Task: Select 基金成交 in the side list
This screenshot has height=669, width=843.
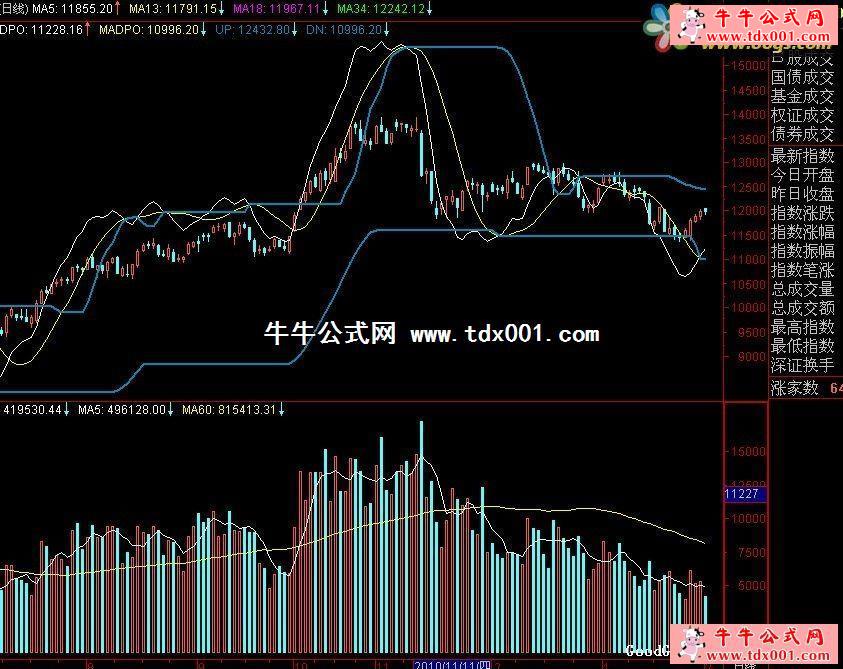Action: (x=802, y=96)
